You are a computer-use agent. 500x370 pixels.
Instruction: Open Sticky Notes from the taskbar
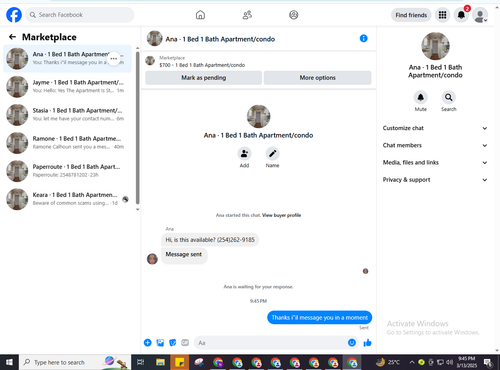[180, 362]
